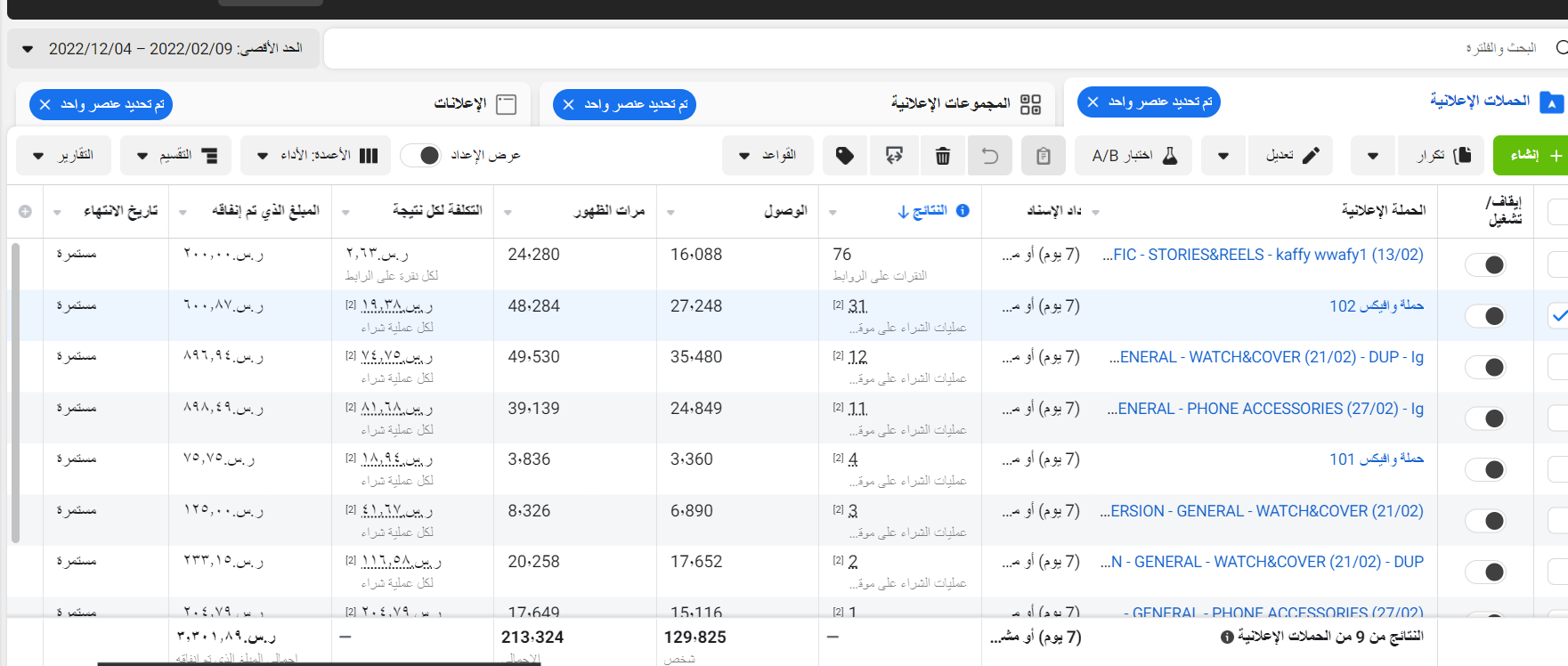Open the القواعد rules dropdown
Screen dimensions: 1568x666
click(x=768, y=156)
